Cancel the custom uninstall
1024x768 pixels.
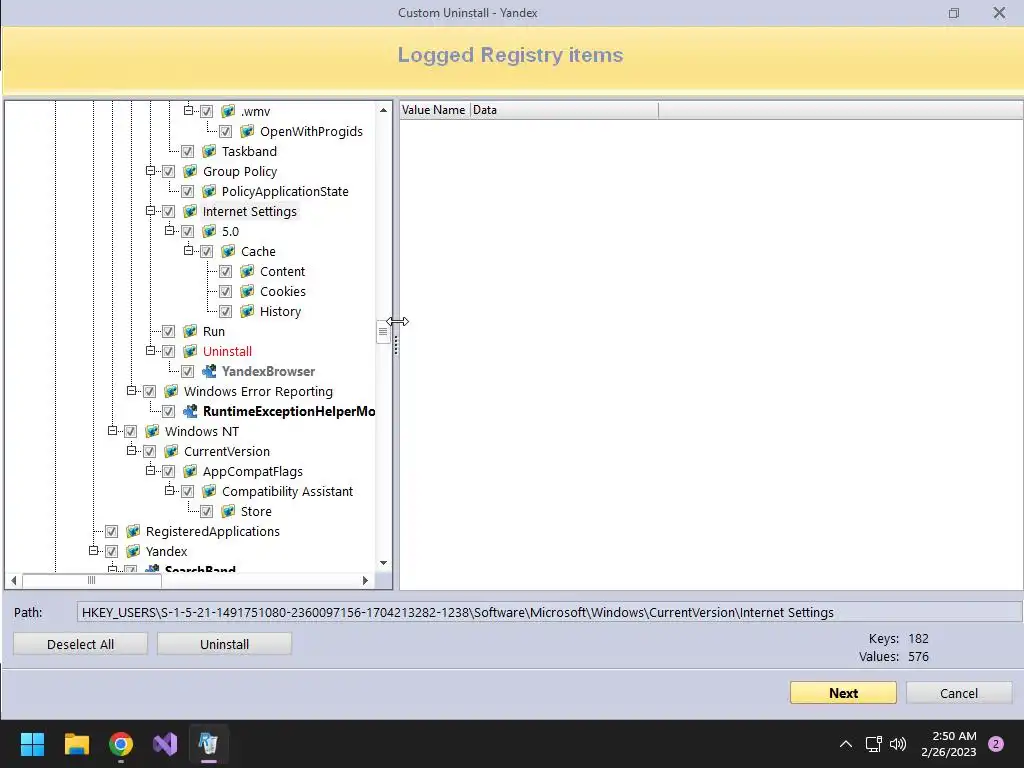tap(959, 693)
